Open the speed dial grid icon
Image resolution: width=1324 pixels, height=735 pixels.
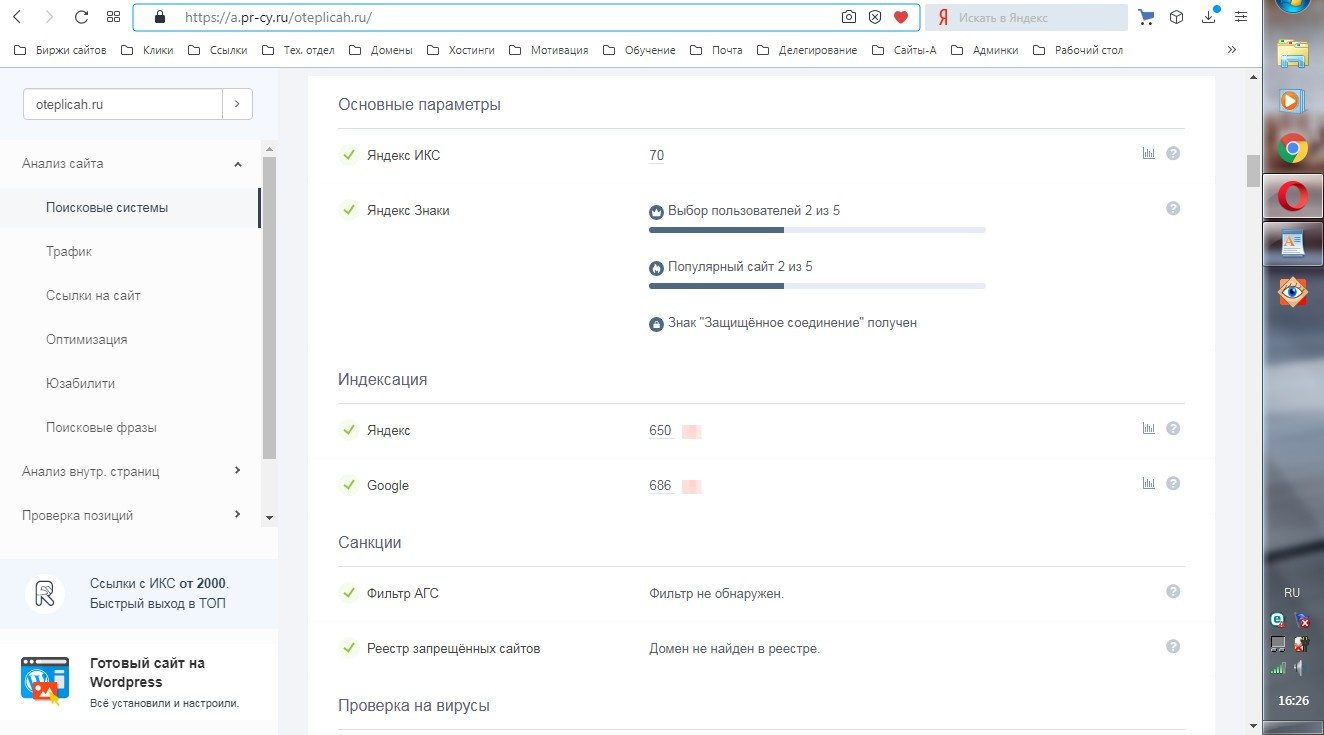pyautogui.click(x=113, y=17)
